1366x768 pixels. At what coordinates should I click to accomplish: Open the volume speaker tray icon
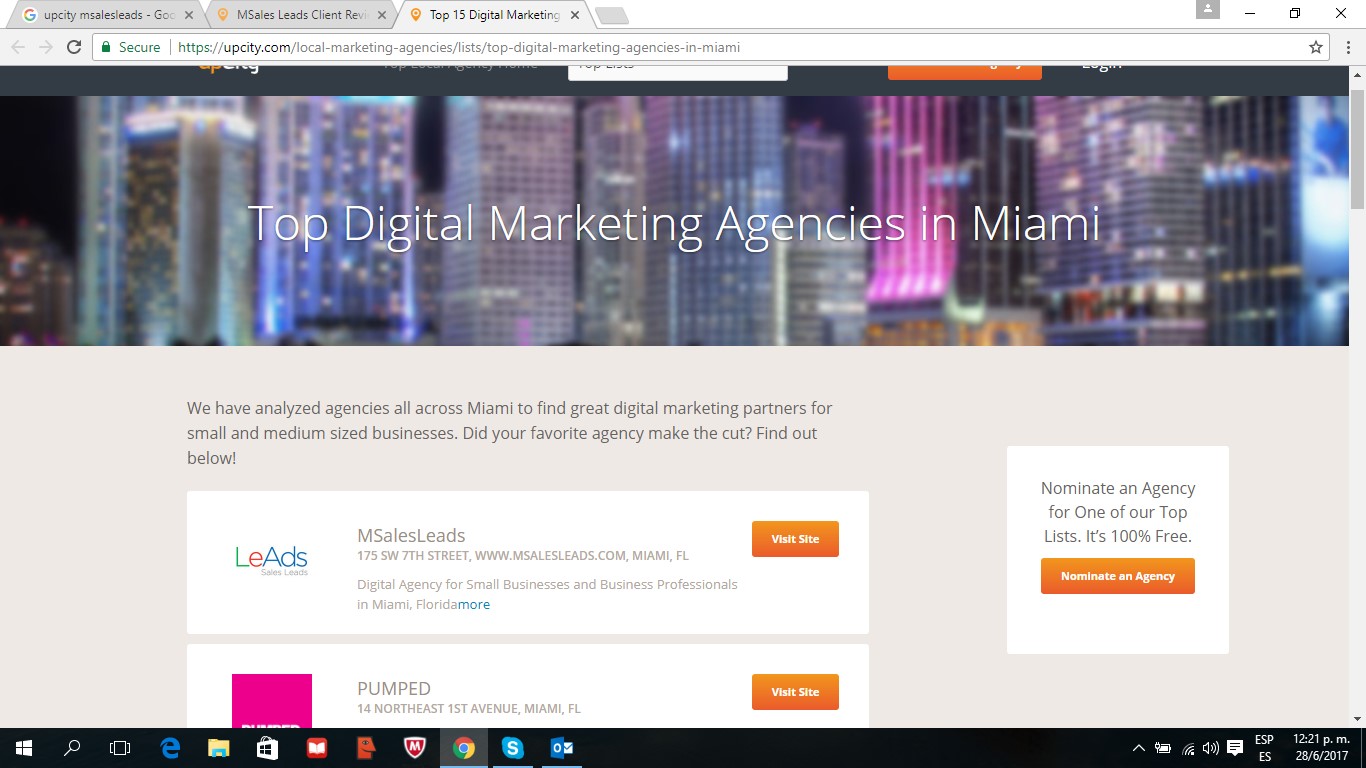pyautogui.click(x=1211, y=748)
